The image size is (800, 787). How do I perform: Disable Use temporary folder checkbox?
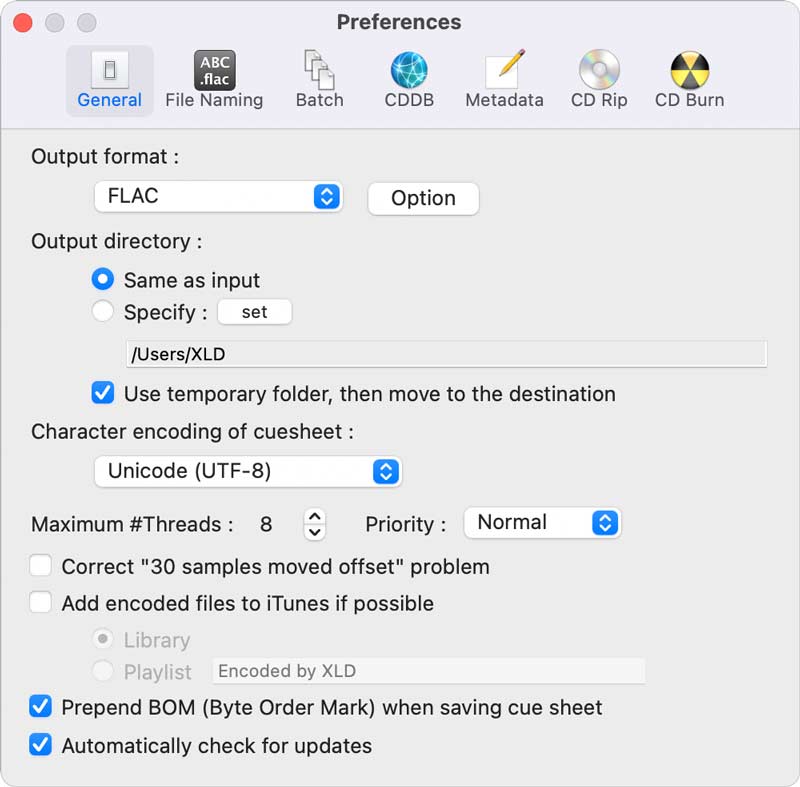click(103, 393)
